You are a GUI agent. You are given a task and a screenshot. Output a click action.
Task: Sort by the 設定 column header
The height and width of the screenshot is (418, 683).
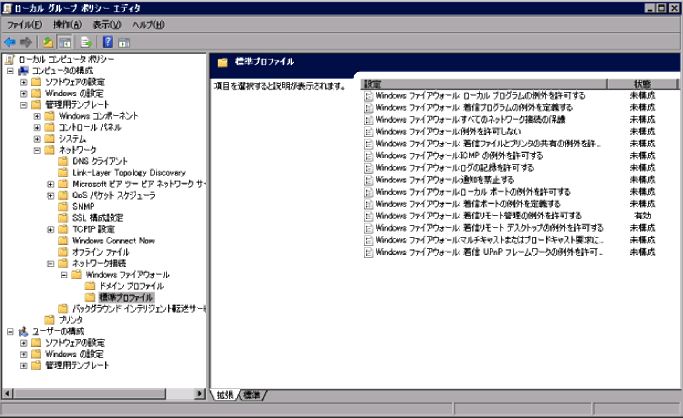click(x=484, y=84)
